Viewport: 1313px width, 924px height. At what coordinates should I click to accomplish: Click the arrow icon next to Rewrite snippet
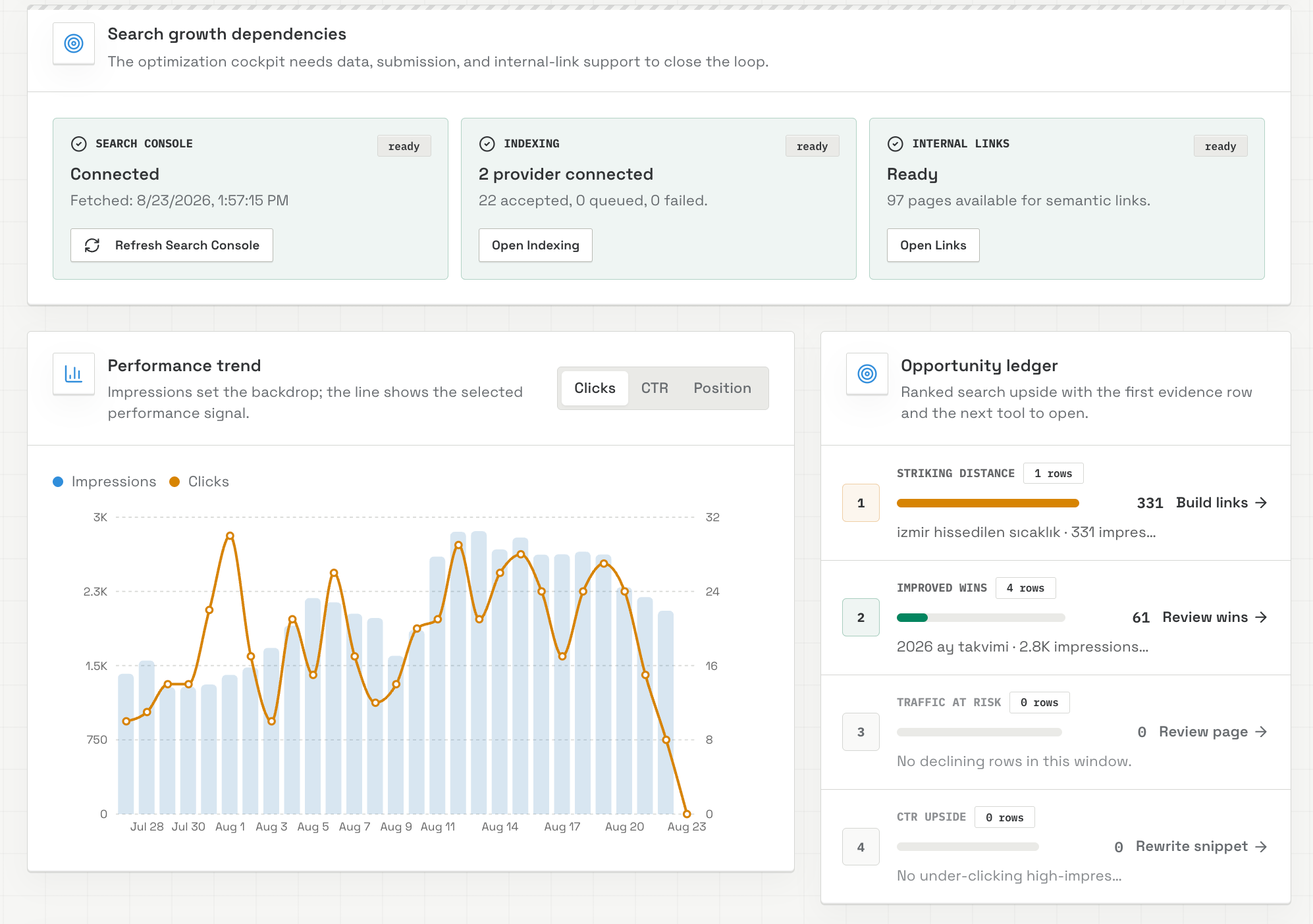coord(1261,846)
